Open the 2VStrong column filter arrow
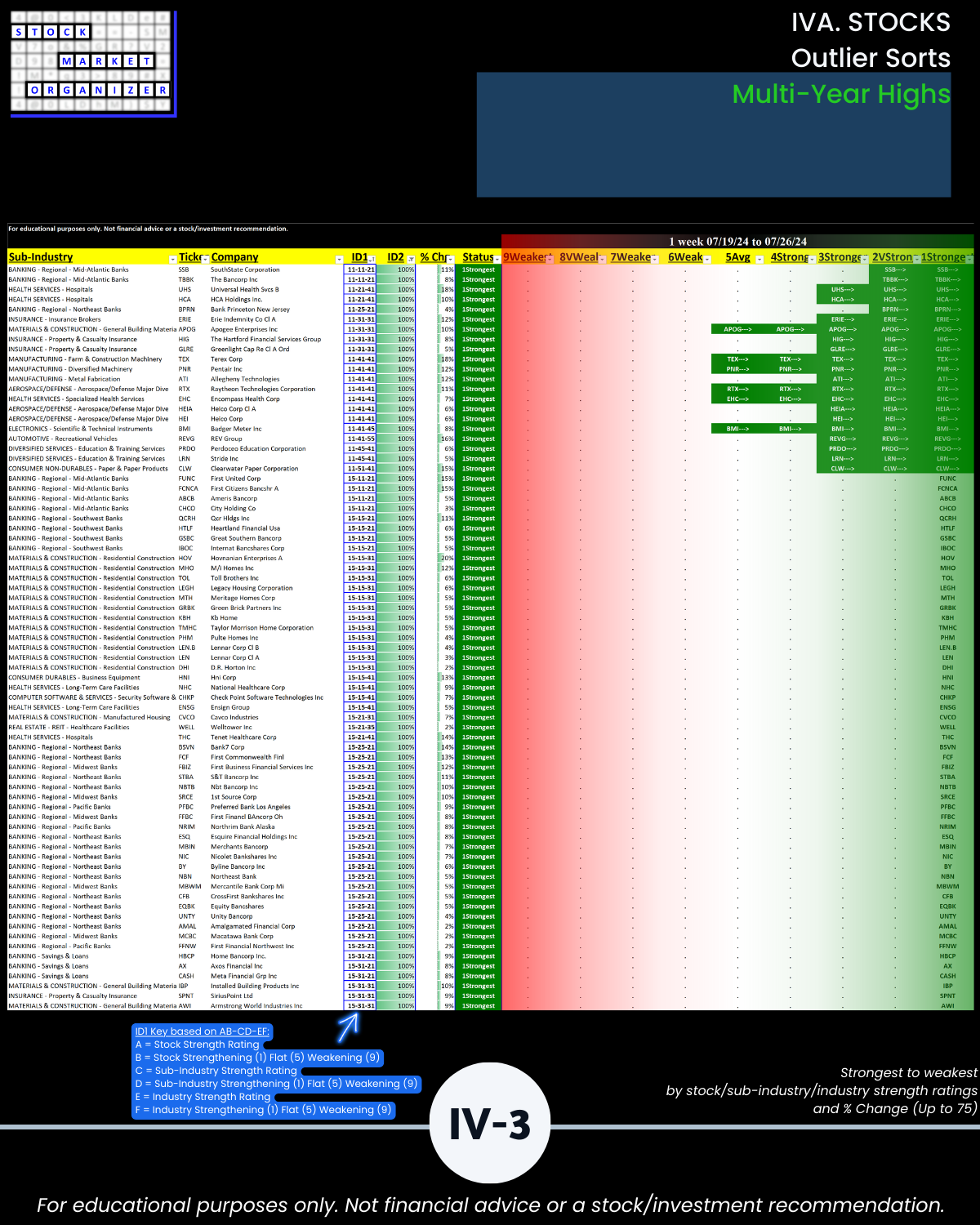The height and width of the screenshot is (1225, 980). click(x=916, y=259)
